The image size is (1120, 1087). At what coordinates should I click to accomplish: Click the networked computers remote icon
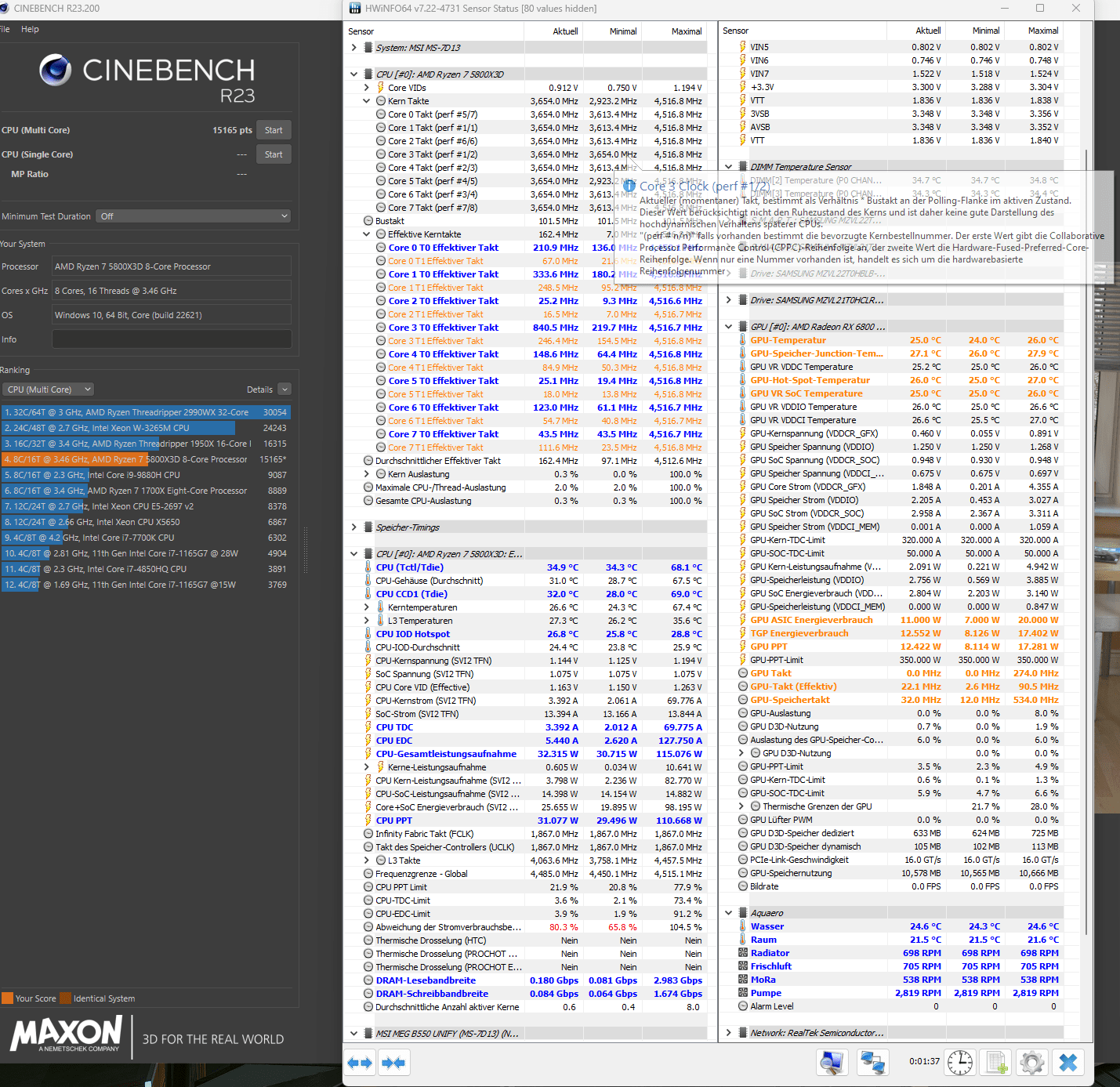coord(872,1063)
